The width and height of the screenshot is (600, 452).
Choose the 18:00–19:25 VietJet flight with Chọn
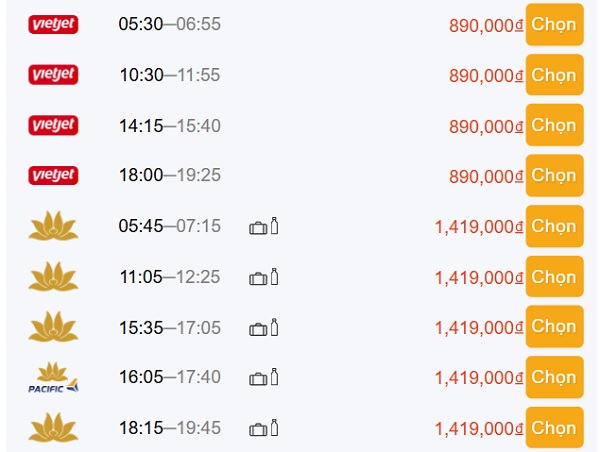[x=554, y=175]
